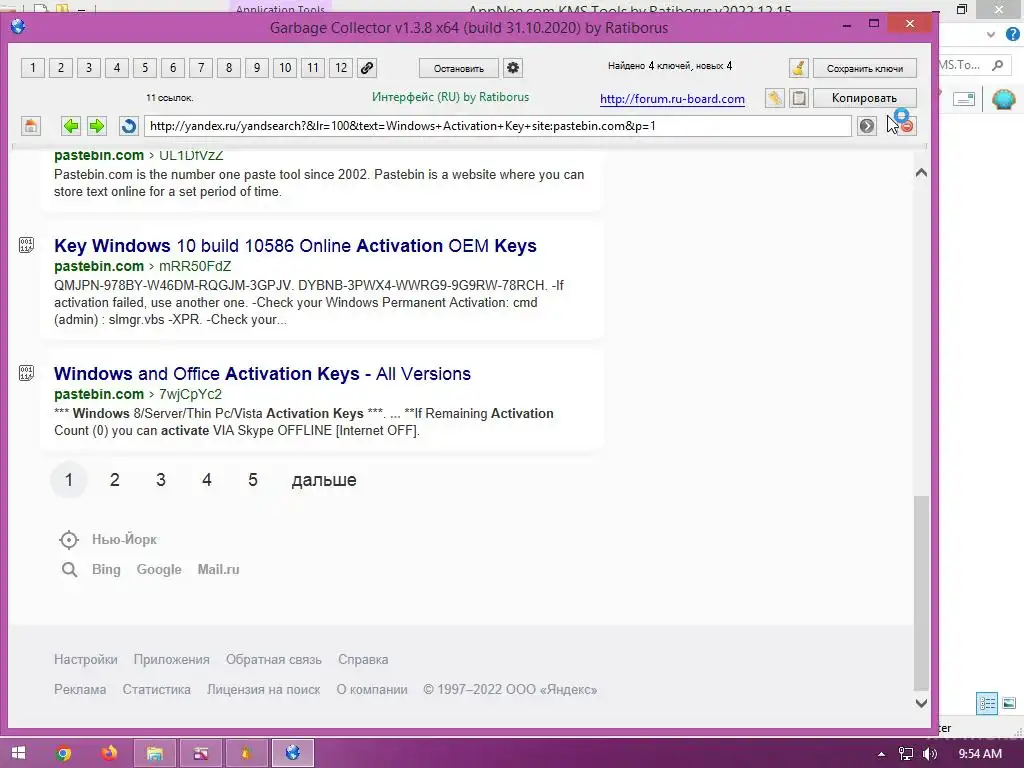The width and height of the screenshot is (1024, 768).
Task: Click the Сохранить ключи button
Action: pos(865,68)
